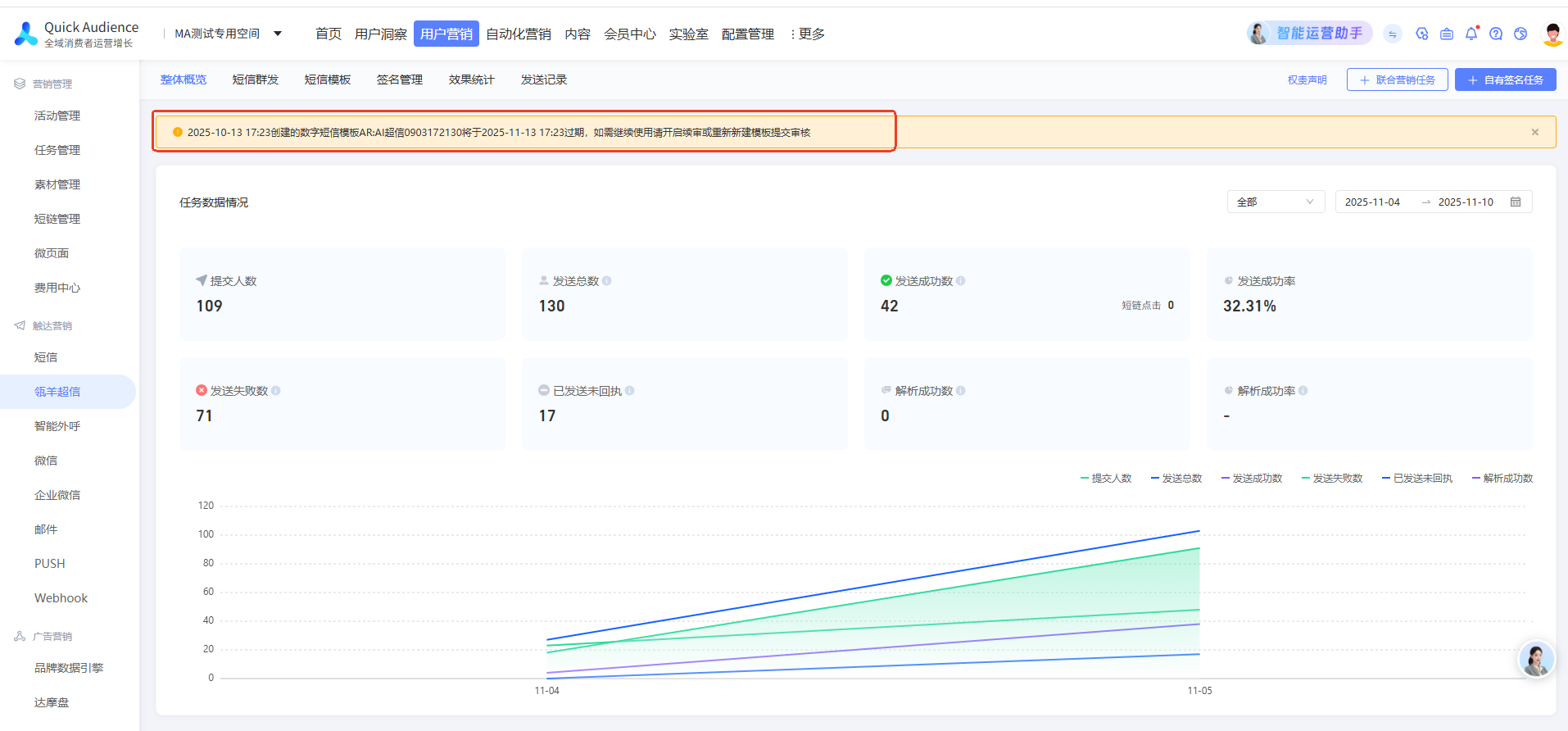Open 活动管理 in the sidebar

tap(57, 116)
